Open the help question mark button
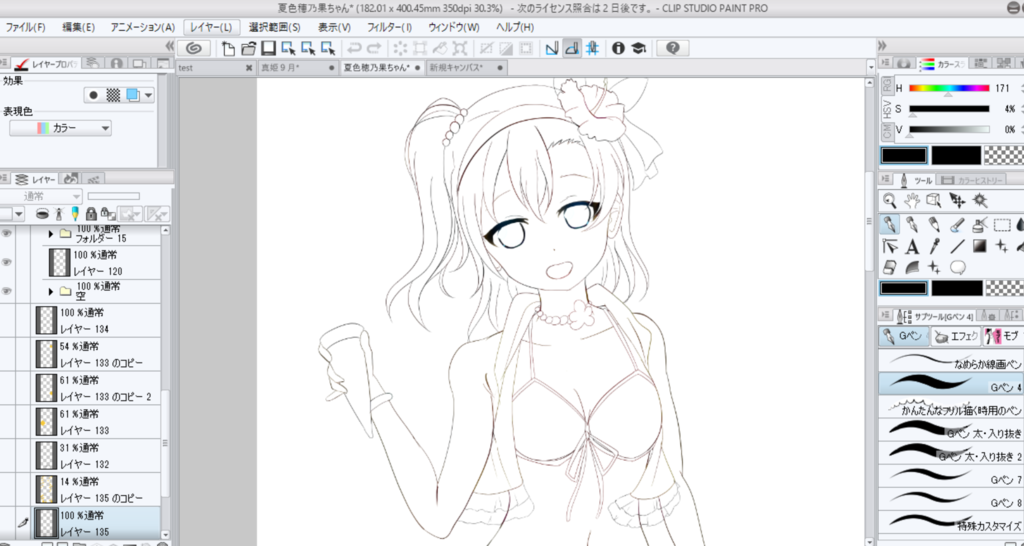This screenshot has width=1024, height=546. click(x=673, y=48)
